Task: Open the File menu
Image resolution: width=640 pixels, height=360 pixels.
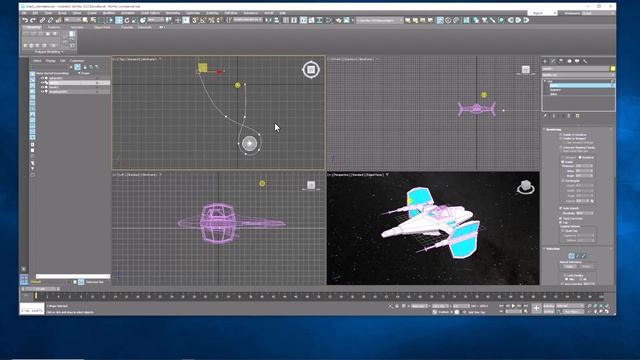Action: pos(24,13)
